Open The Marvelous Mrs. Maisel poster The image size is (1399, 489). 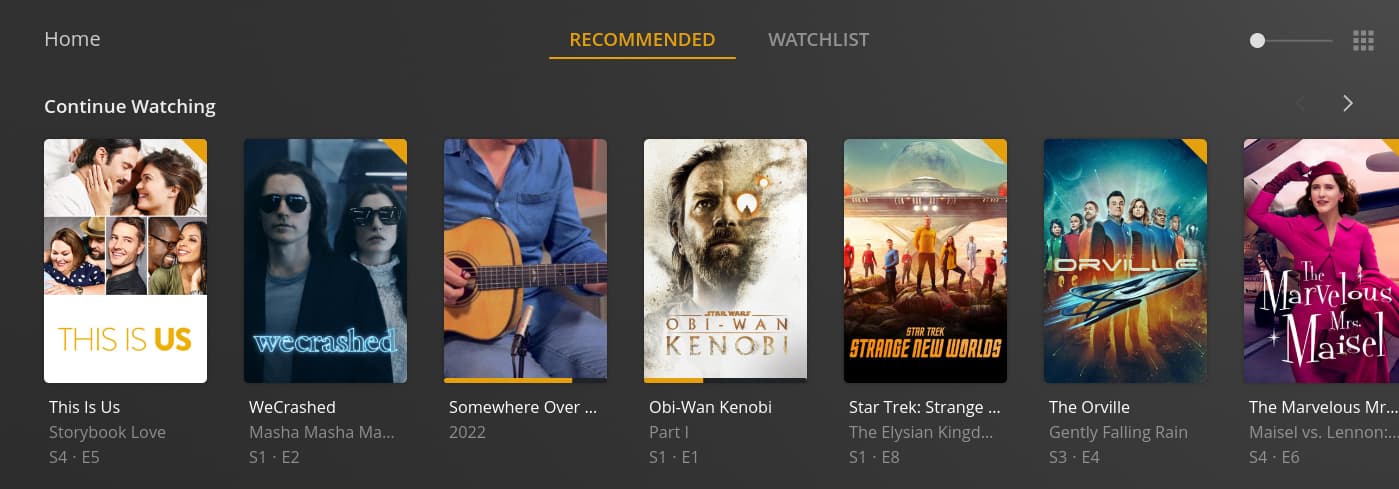(x=1321, y=261)
